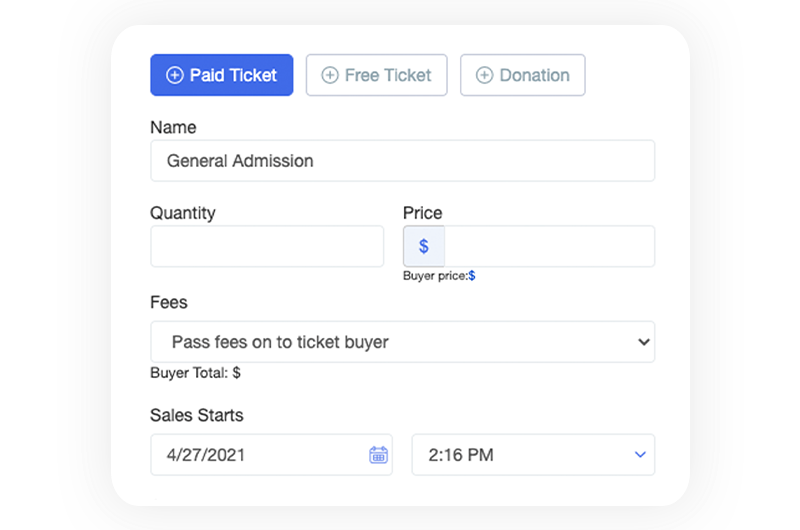Select the Paid Ticket type
Screen dimensions: 800x530
pos(222,75)
